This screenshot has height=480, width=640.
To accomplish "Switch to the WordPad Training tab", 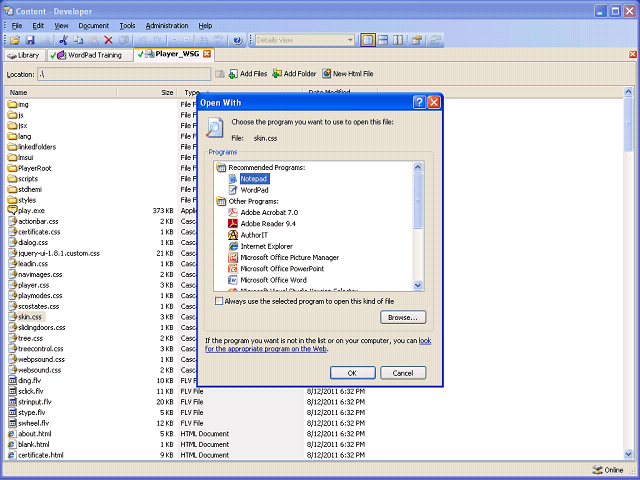I will 90,55.
